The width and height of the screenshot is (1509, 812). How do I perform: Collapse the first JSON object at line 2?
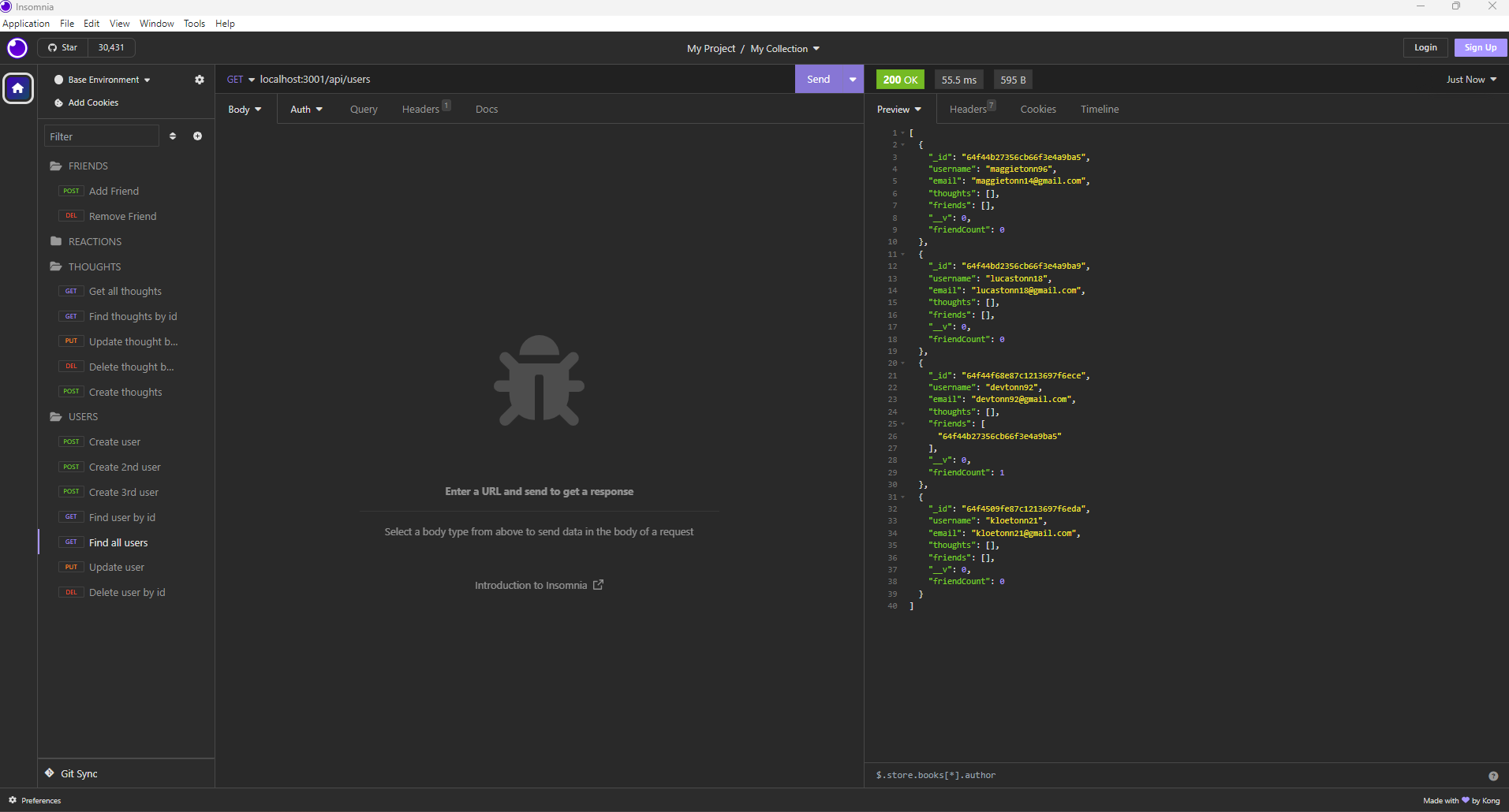pyautogui.click(x=902, y=144)
